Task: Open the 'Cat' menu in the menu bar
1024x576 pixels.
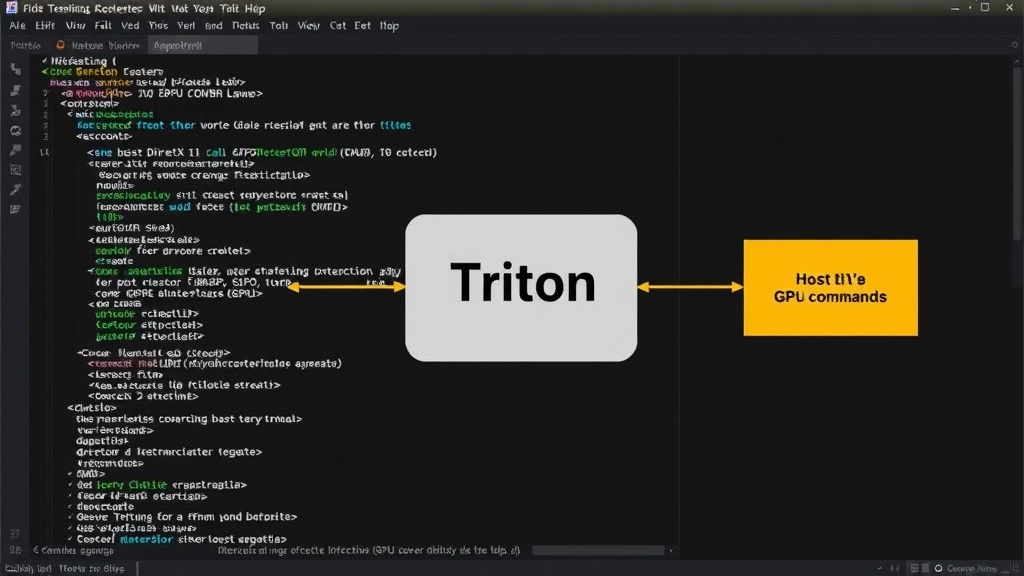Action: pyautogui.click(x=338, y=25)
